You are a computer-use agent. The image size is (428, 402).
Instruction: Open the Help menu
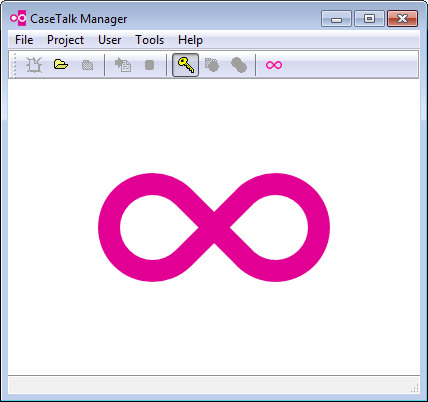tap(190, 40)
